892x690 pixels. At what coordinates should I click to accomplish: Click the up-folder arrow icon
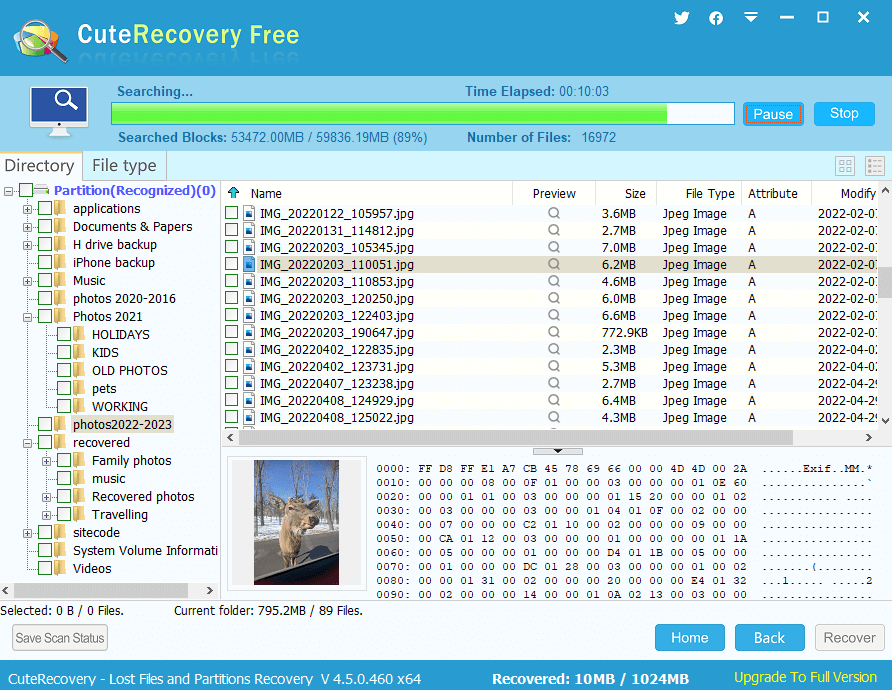point(234,193)
